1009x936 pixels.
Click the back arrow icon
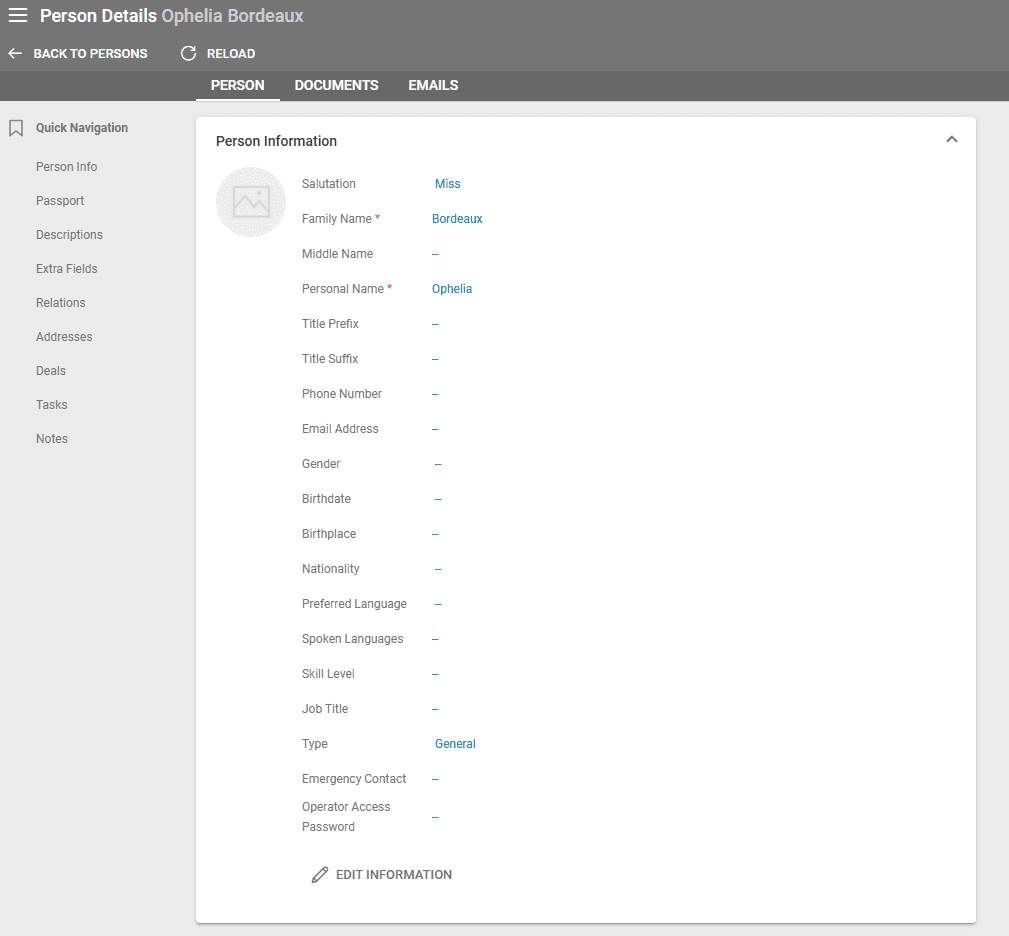pyautogui.click(x=15, y=54)
